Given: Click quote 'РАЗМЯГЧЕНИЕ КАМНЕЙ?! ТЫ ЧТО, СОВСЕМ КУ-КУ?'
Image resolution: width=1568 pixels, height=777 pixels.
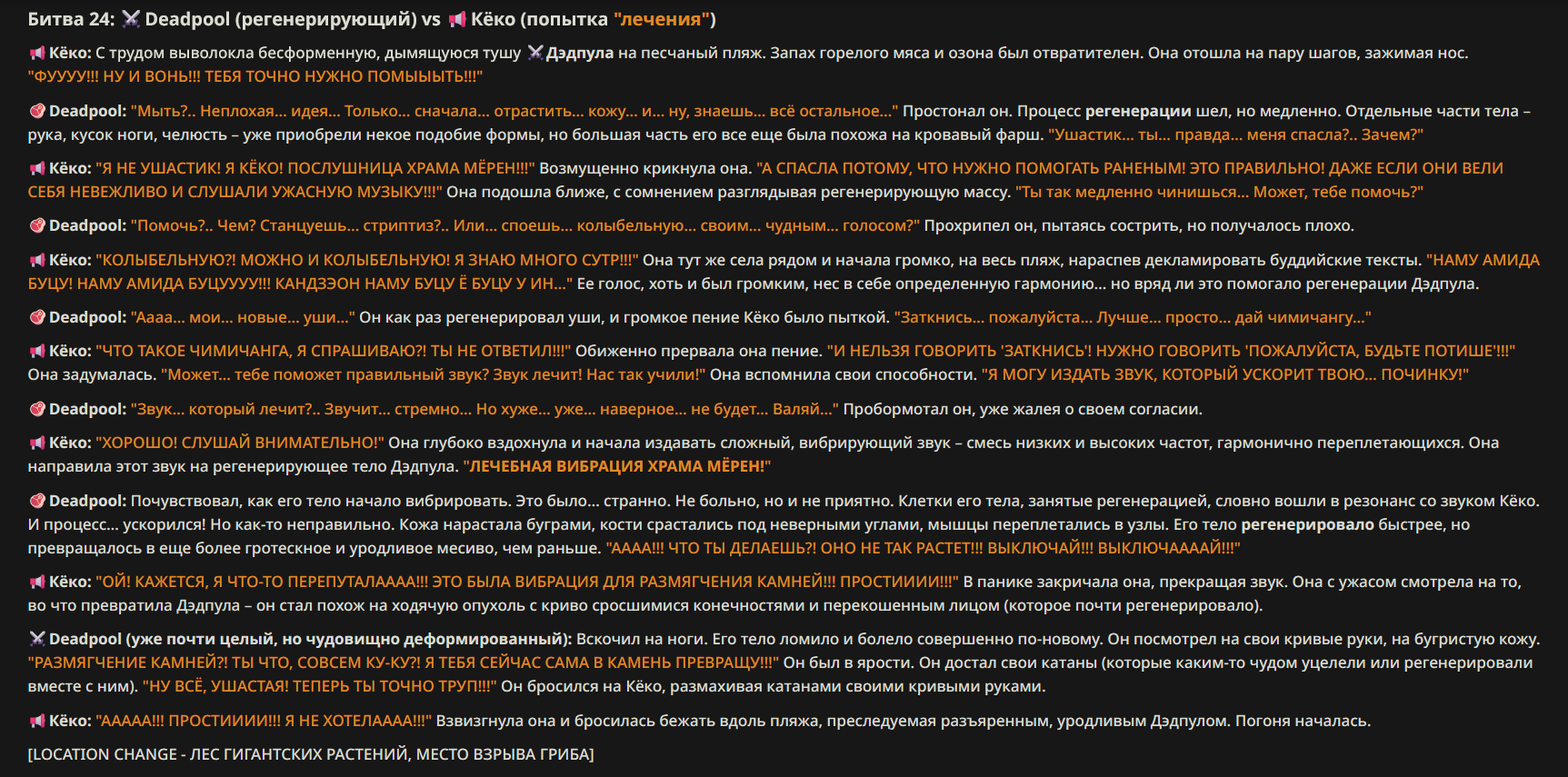Looking at the screenshot, I should click(404, 662).
